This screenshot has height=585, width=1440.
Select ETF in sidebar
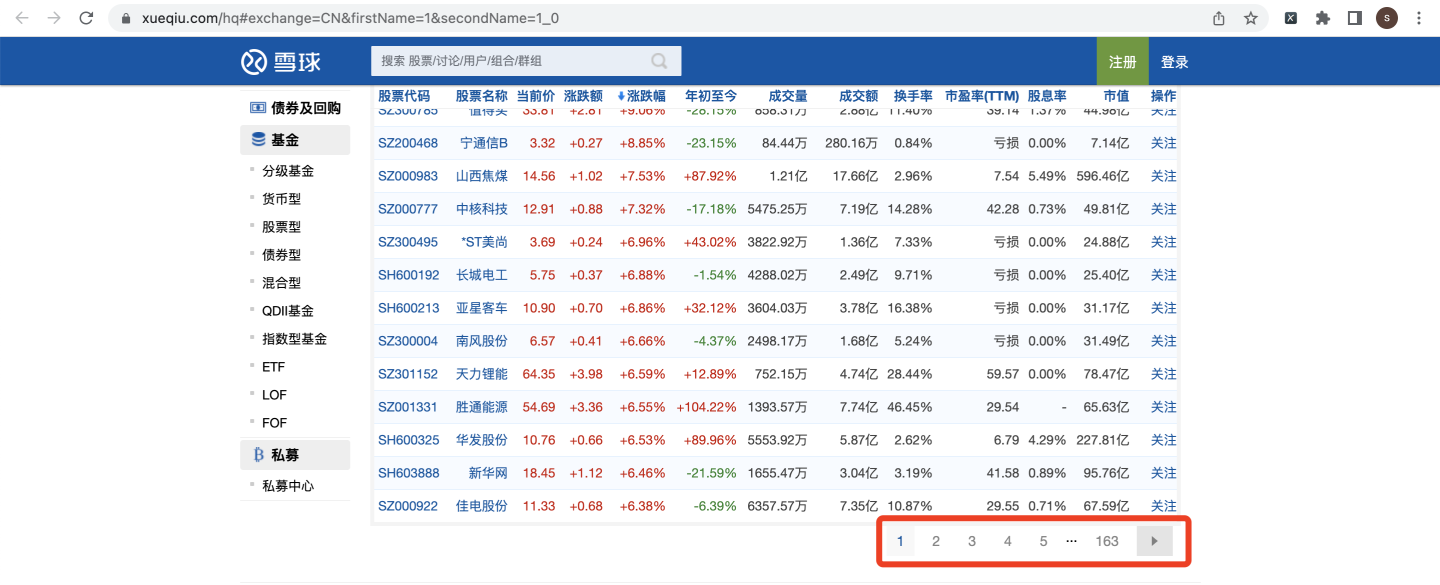point(273,367)
